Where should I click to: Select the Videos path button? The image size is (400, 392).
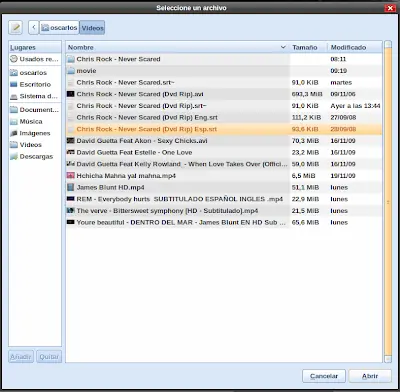click(92, 28)
